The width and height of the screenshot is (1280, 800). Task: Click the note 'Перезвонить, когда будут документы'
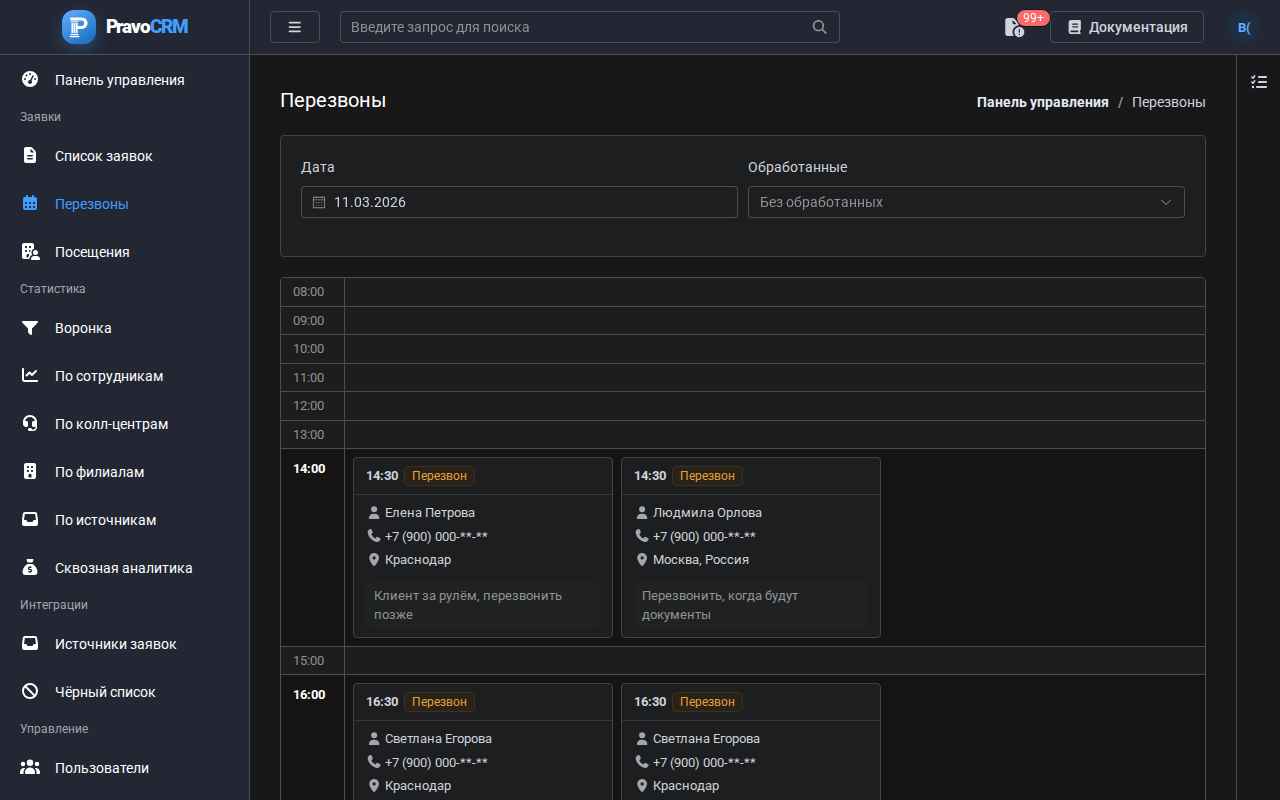(751, 605)
